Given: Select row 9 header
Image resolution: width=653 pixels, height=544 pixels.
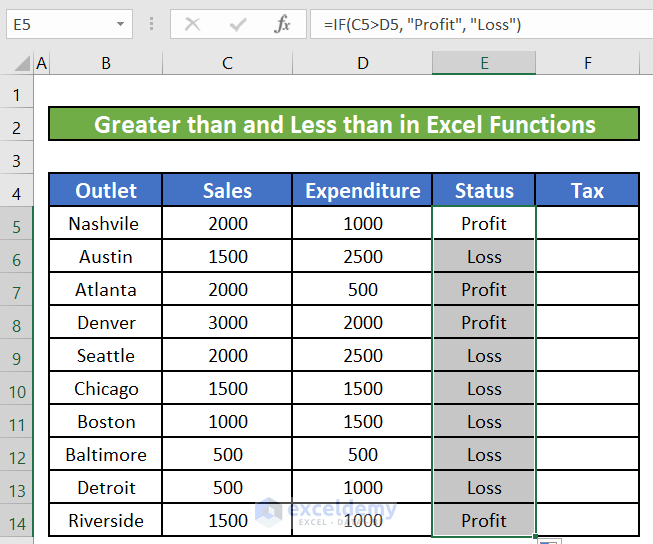Looking at the screenshot, I should (x=16, y=356).
